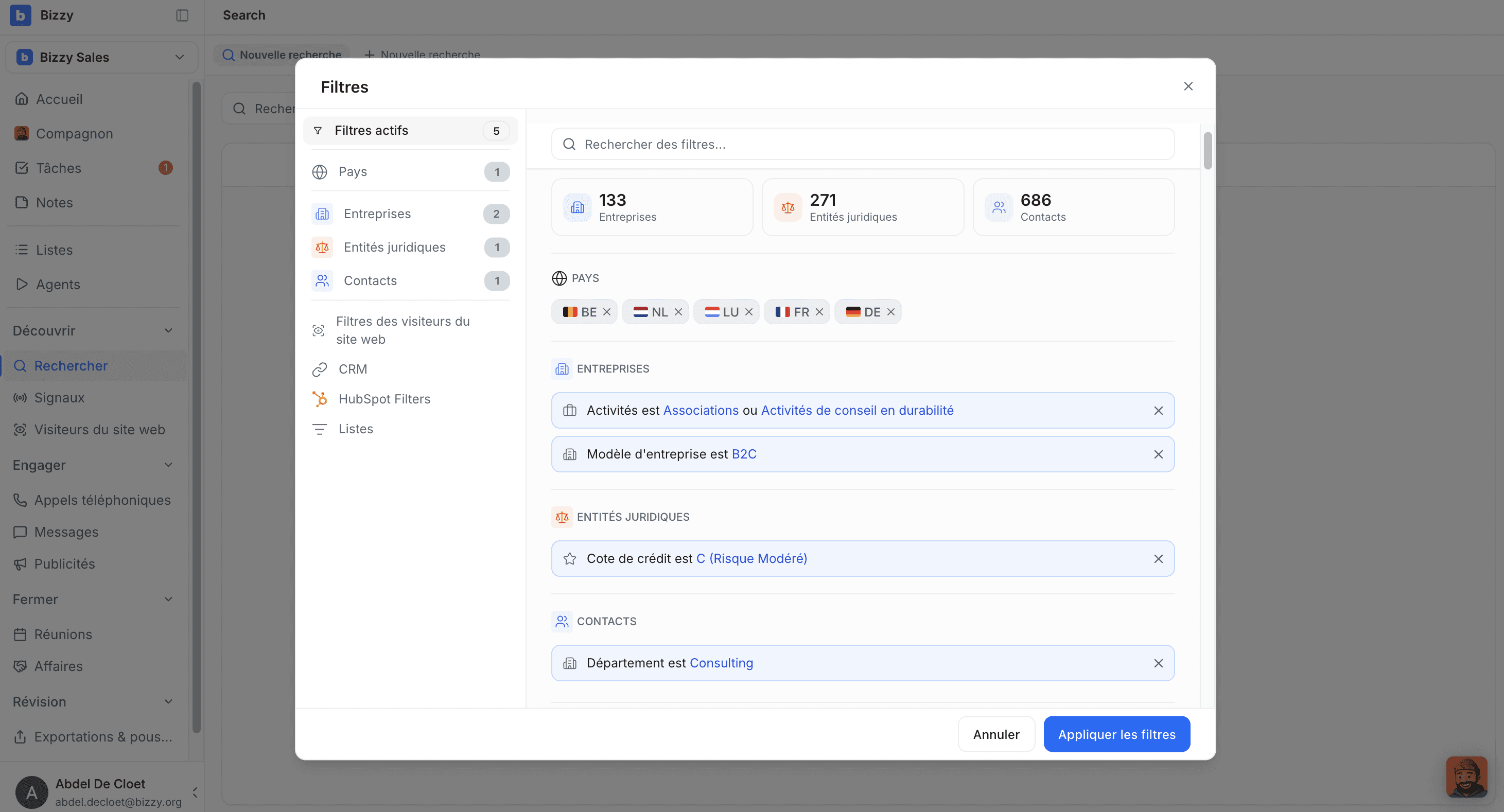Remove the Département filter
The image size is (1504, 812).
click(1158, 664)
